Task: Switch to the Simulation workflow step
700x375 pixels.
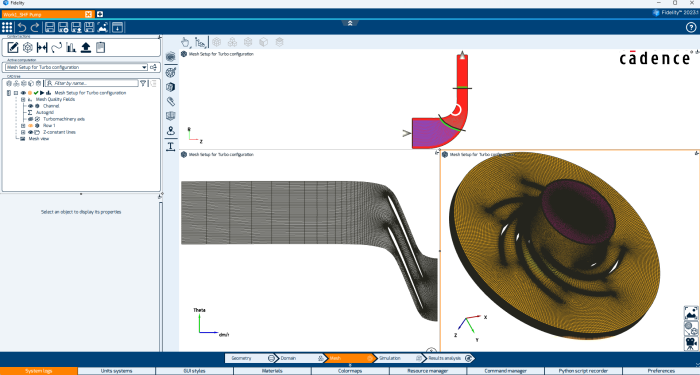Action: click(399, 358)
